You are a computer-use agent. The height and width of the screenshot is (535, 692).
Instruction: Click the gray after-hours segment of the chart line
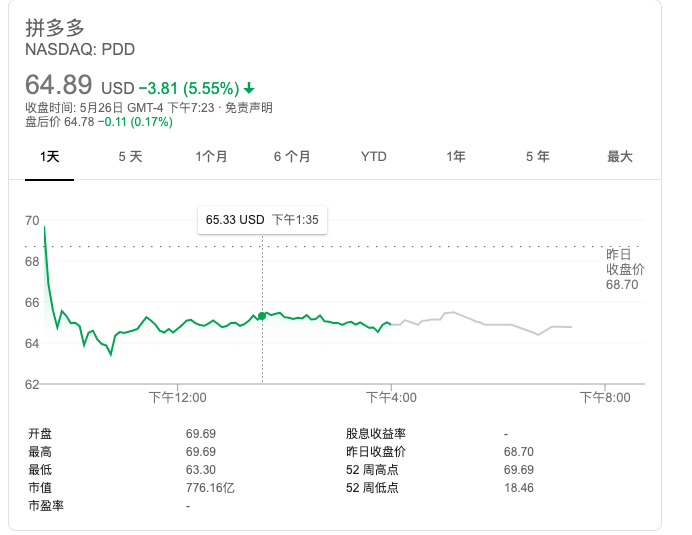coord(480,321)
